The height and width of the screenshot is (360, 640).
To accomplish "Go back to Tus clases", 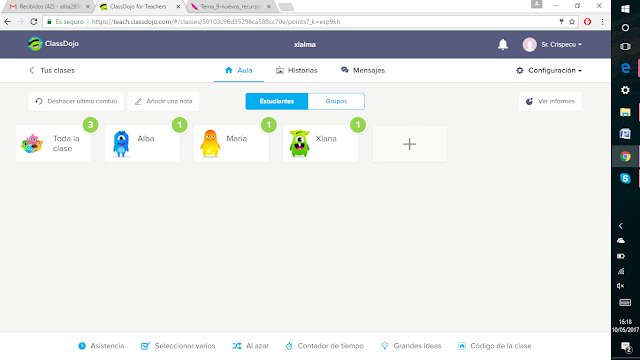I will click(52, 70).
